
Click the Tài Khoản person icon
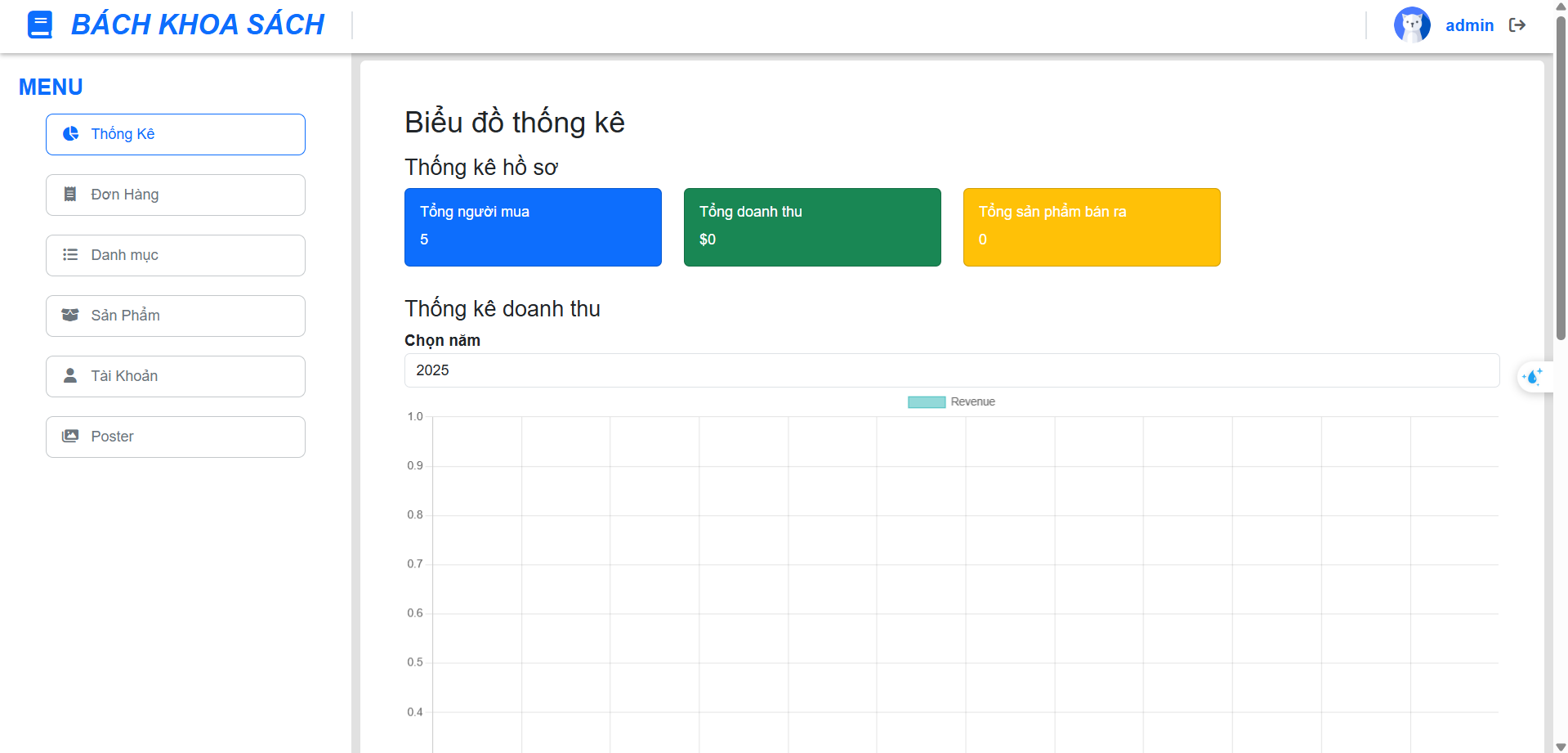point(69,375)
